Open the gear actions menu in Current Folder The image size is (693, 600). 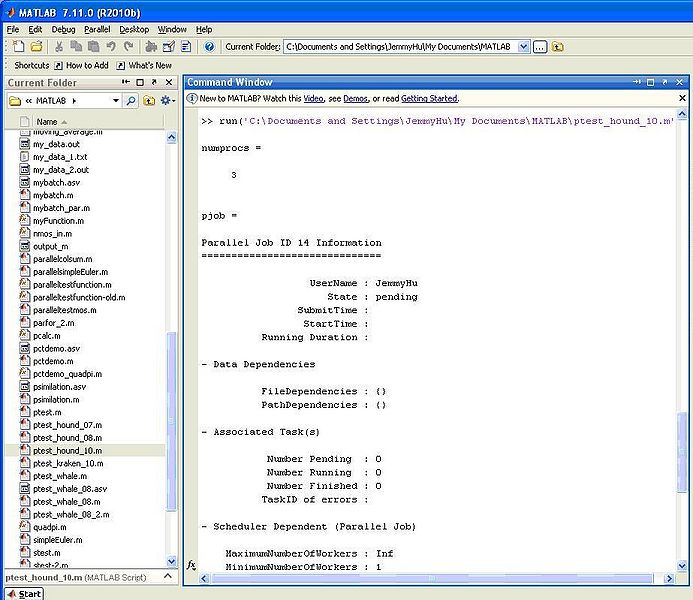[166, 101]
